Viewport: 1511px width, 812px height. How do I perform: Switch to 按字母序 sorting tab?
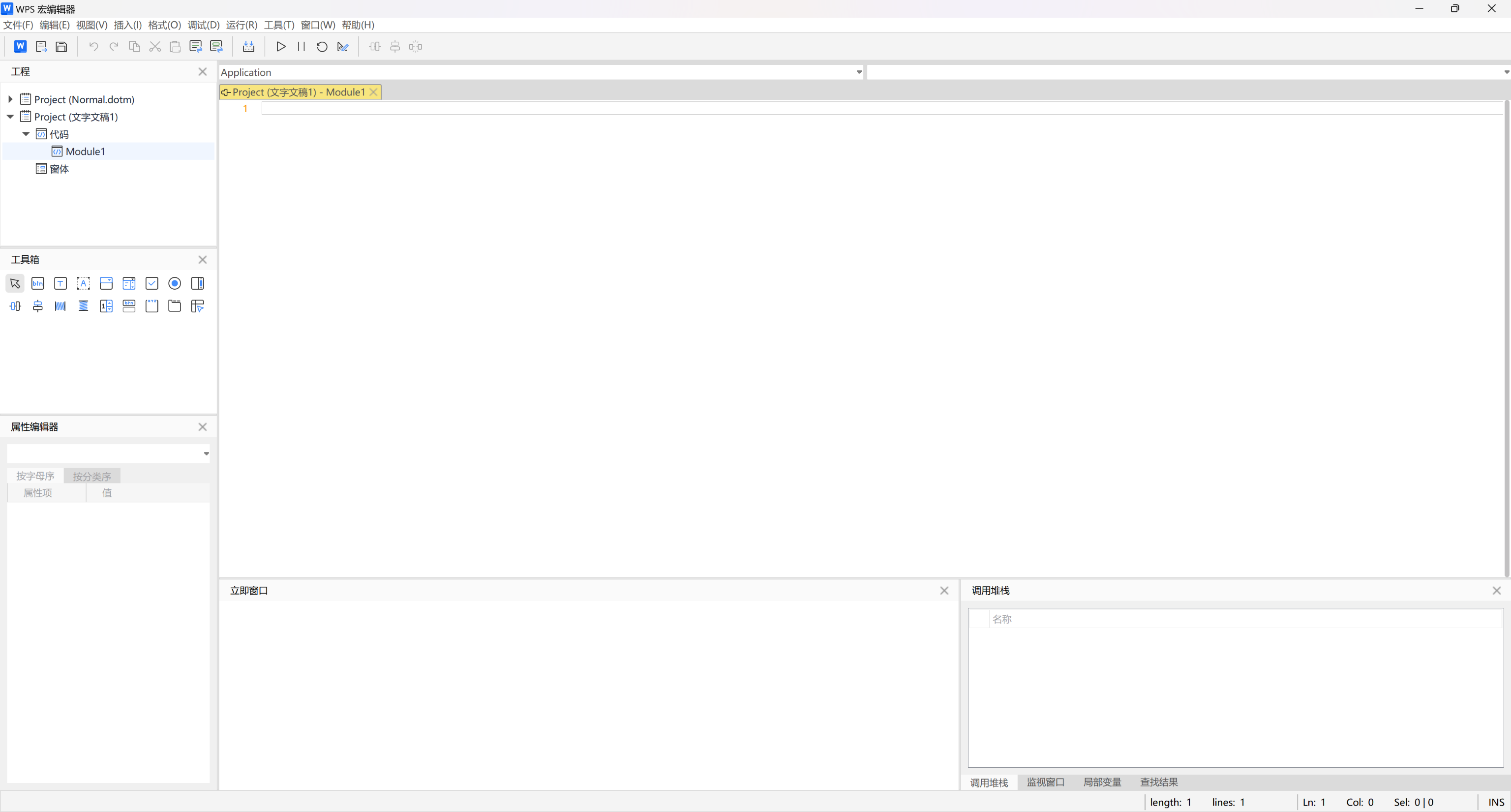tap(35, 476)
